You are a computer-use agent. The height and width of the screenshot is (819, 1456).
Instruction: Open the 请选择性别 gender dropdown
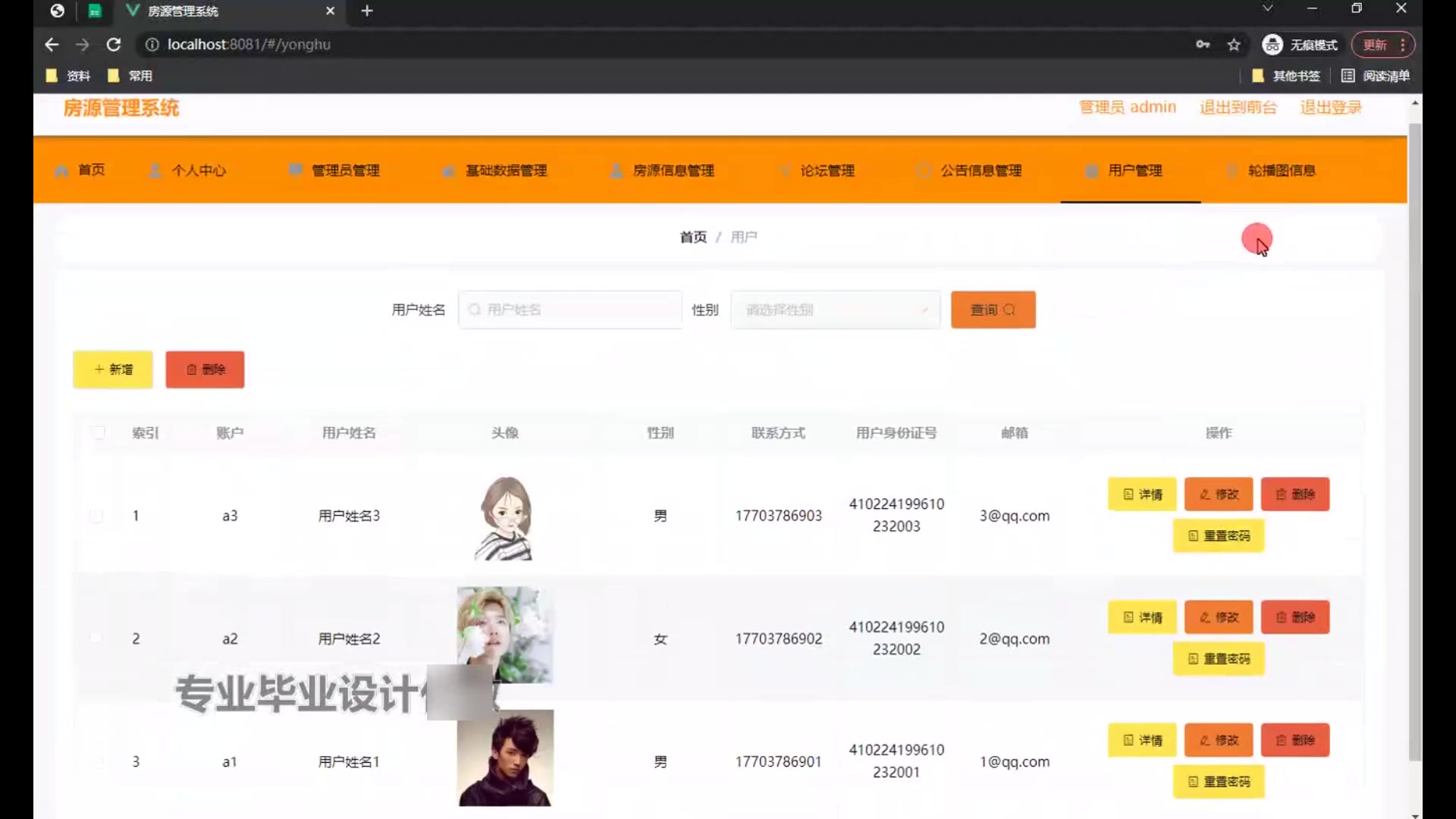click(x=836, y=309)
